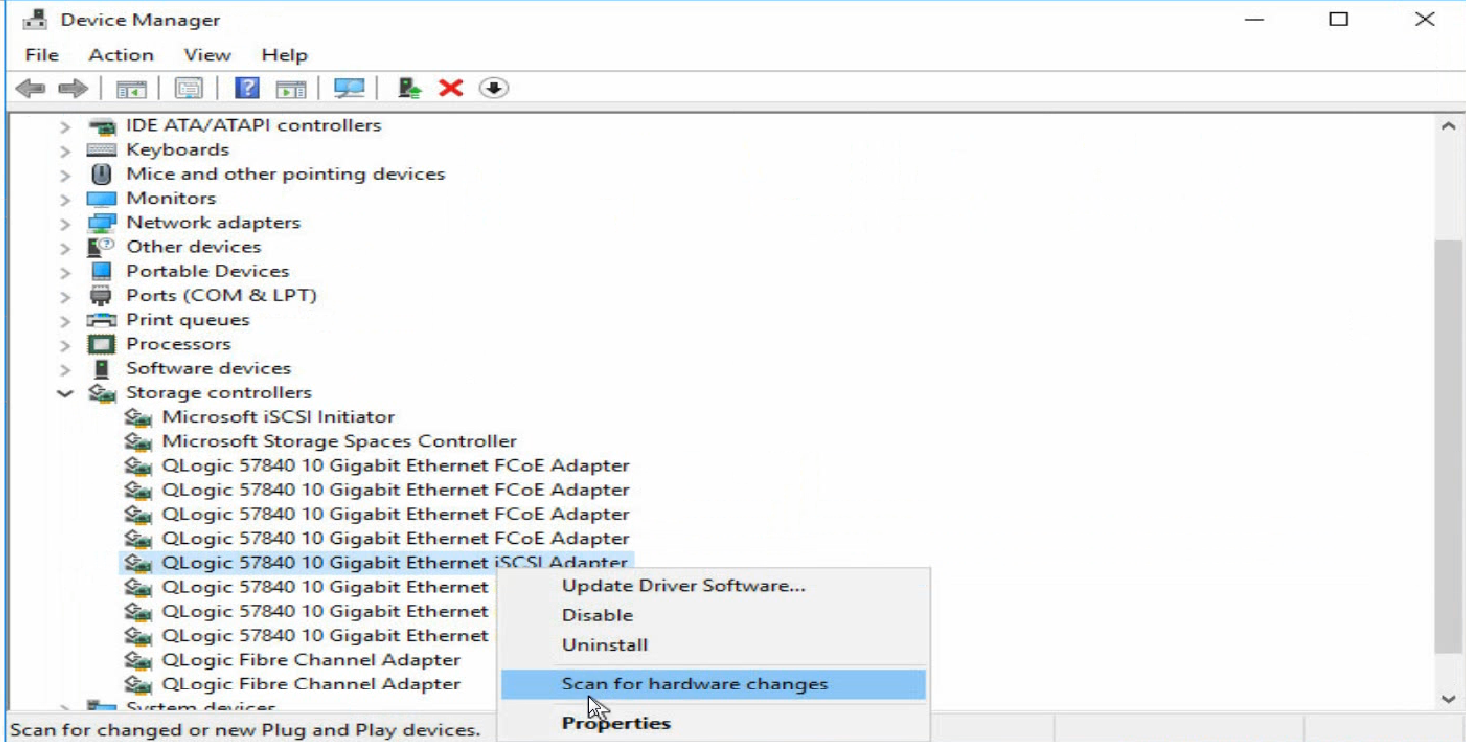Screen dimensions: 1466x742
Task: Expand the Print queues node
Action: point(65,321)
